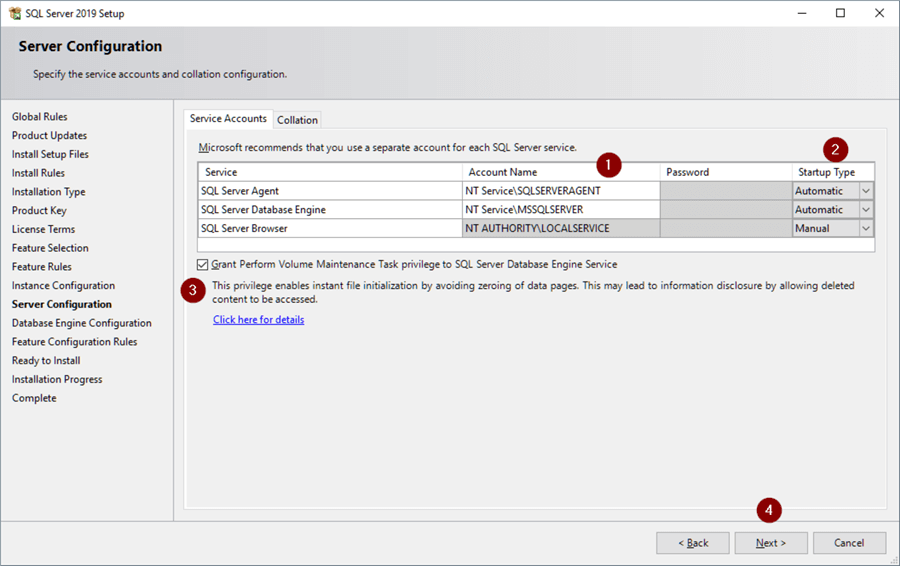The image size is (900, 566).
Task: Select License Terms step
Action: (x=43, y=229)
